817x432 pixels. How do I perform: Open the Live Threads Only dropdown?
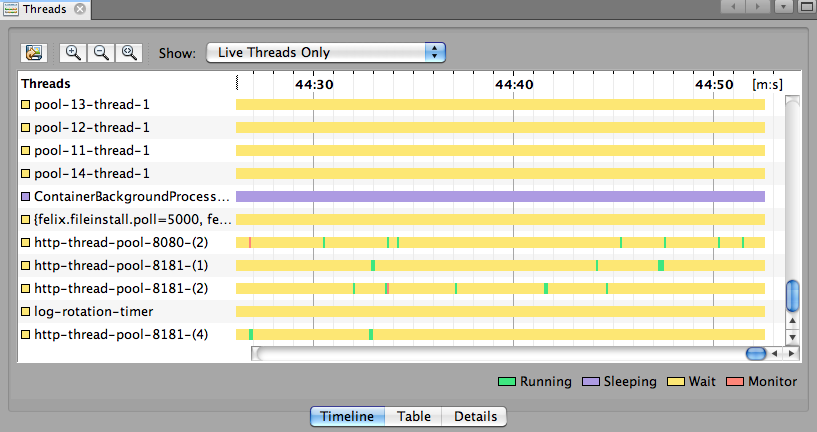[x=325, y=53]
